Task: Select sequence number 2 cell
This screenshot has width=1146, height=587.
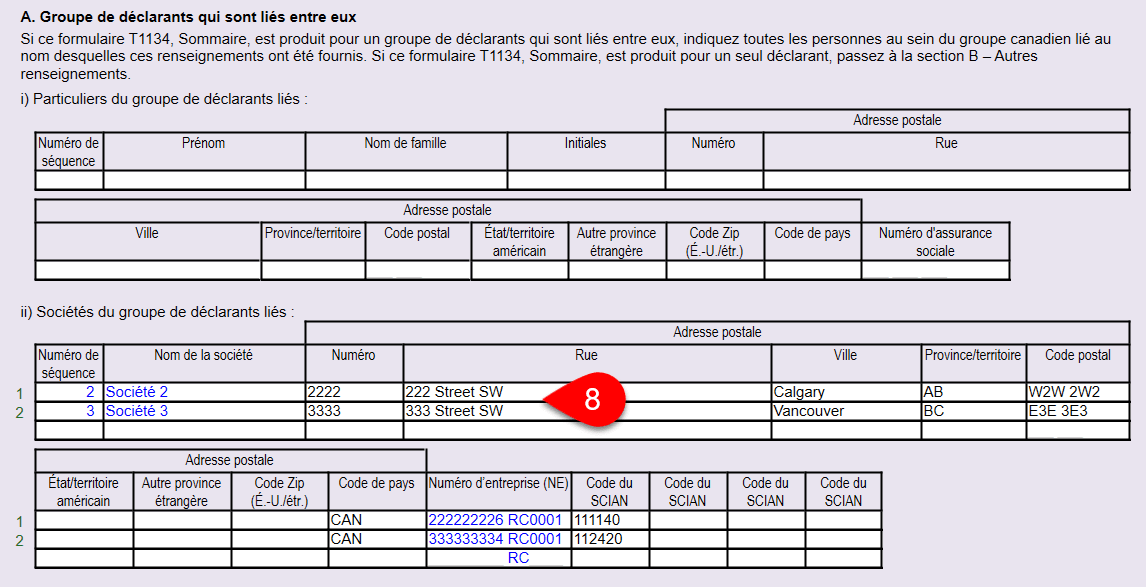Action: 69,393
